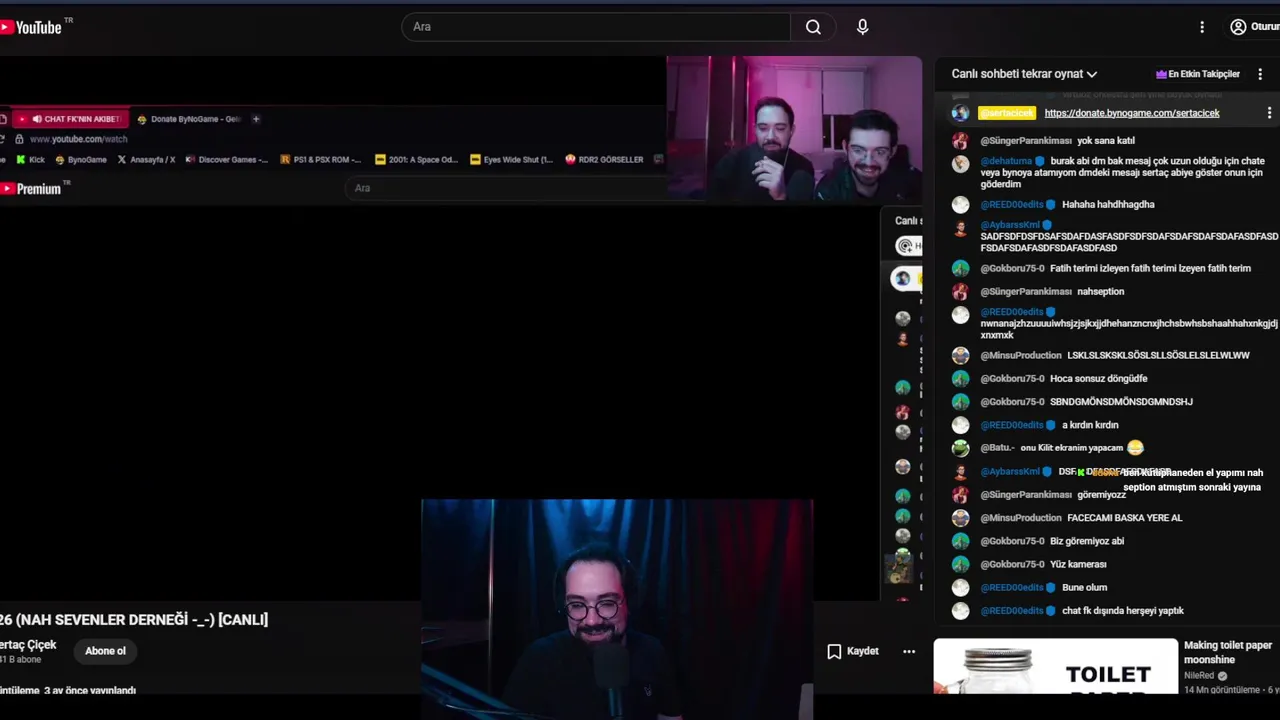
Task: Open the donate.bynogame.com/sertacicek pinned link
Action: pos(1132,113)
